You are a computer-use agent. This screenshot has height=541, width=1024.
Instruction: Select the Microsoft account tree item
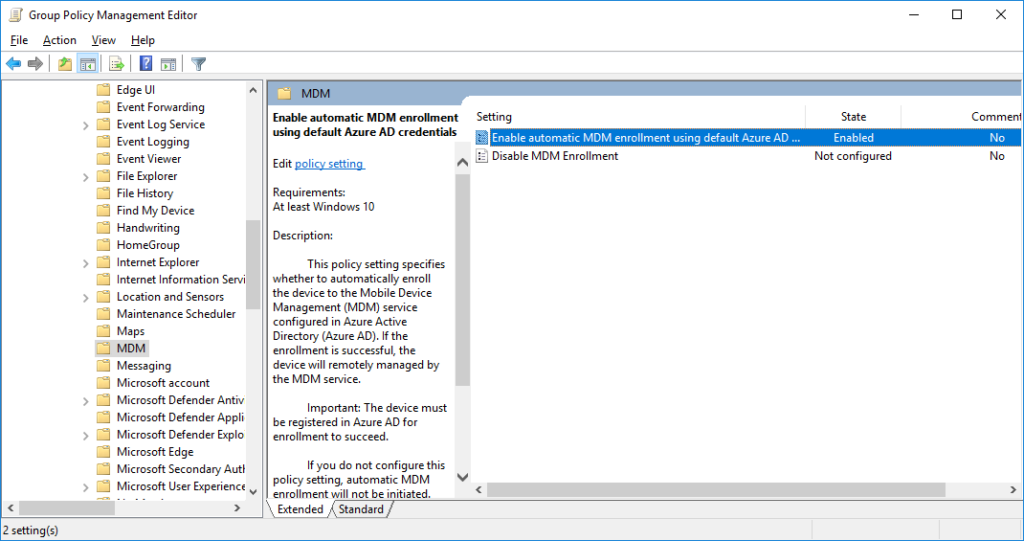[x=163, y=382]
